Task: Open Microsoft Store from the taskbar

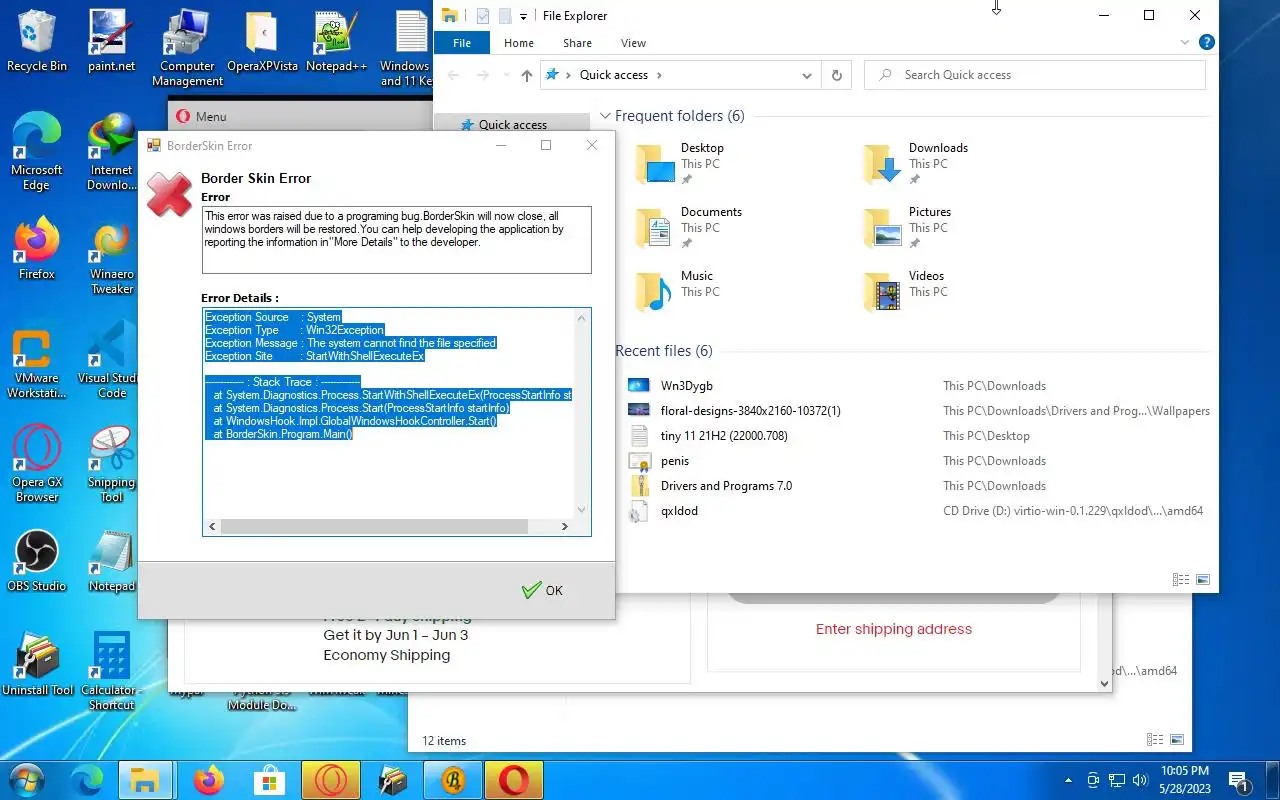Action: click(269, 779)
